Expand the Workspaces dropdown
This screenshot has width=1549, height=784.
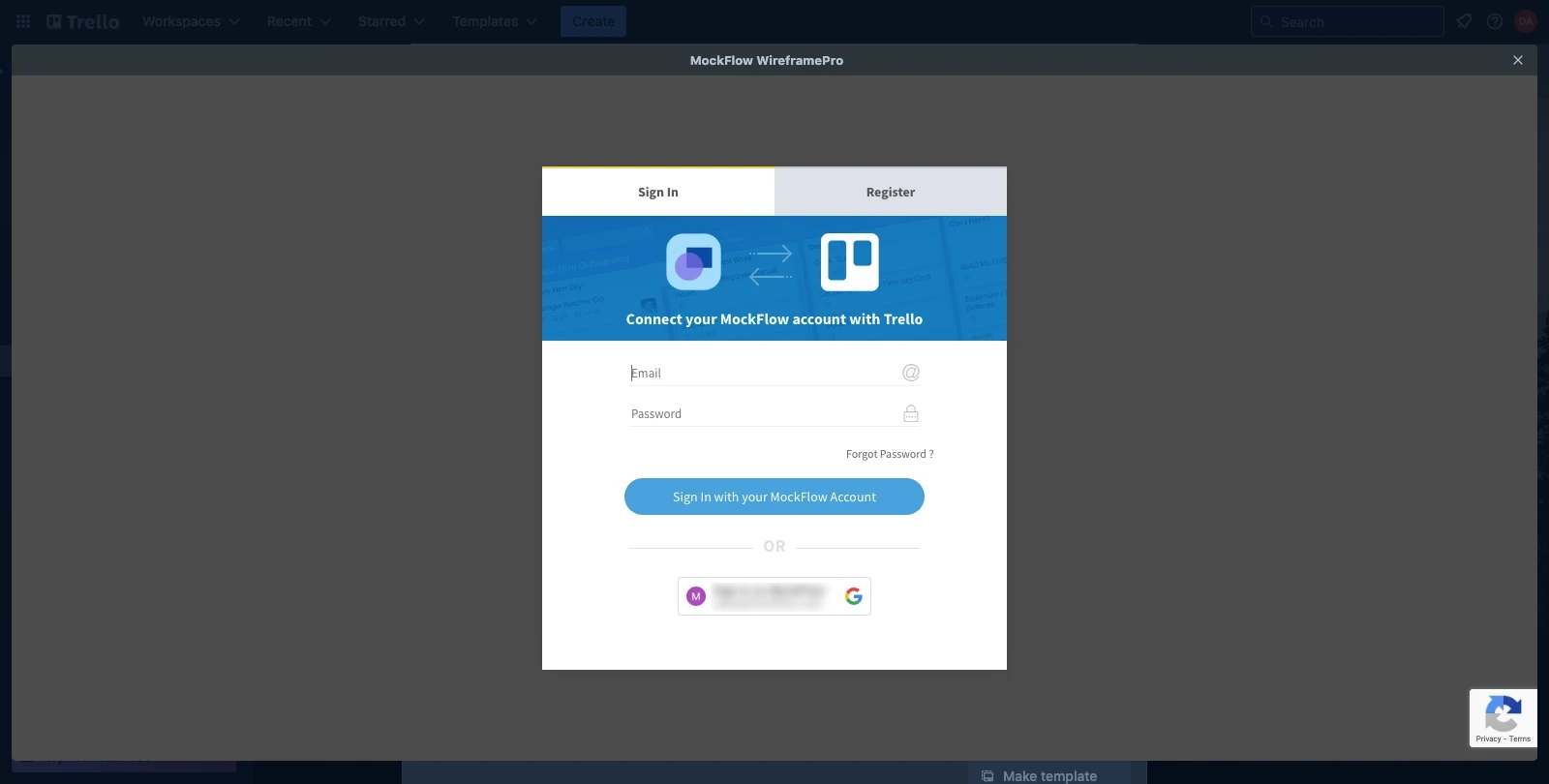pyautogui.click(x=191, y=21)
